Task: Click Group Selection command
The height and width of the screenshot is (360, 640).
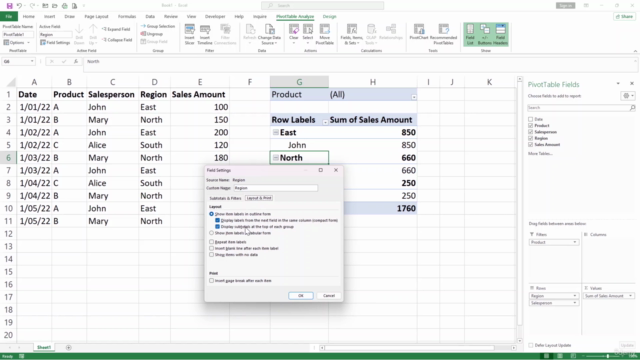Action: click(x=158, y=26)
